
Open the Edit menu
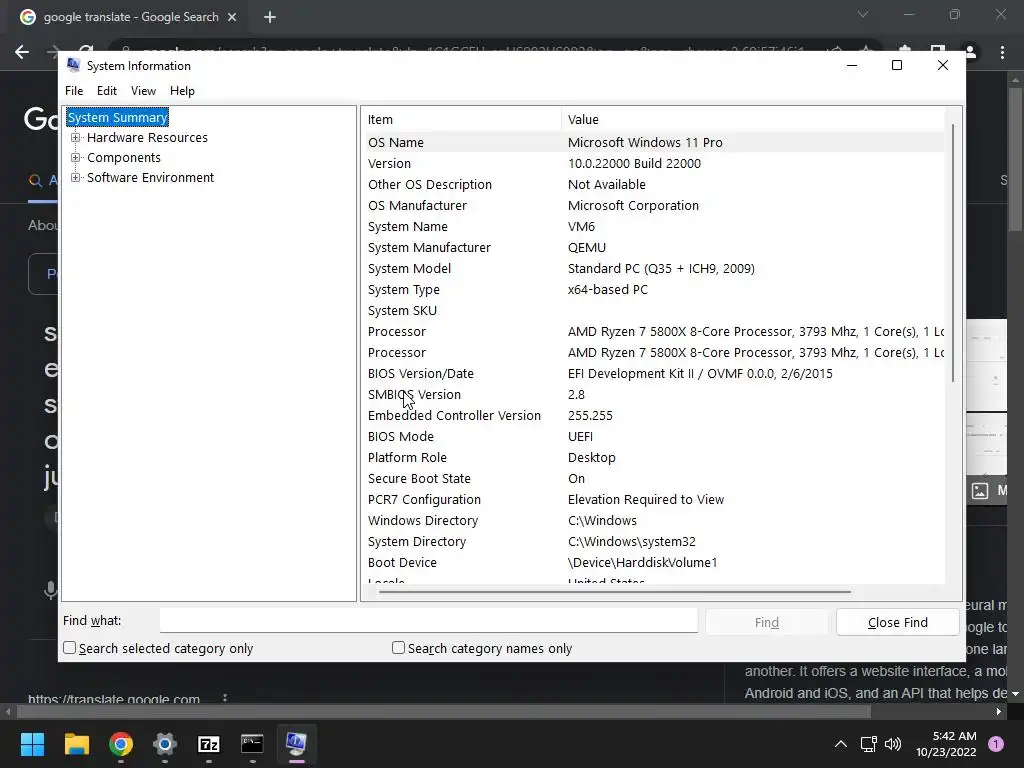[106, 91]
